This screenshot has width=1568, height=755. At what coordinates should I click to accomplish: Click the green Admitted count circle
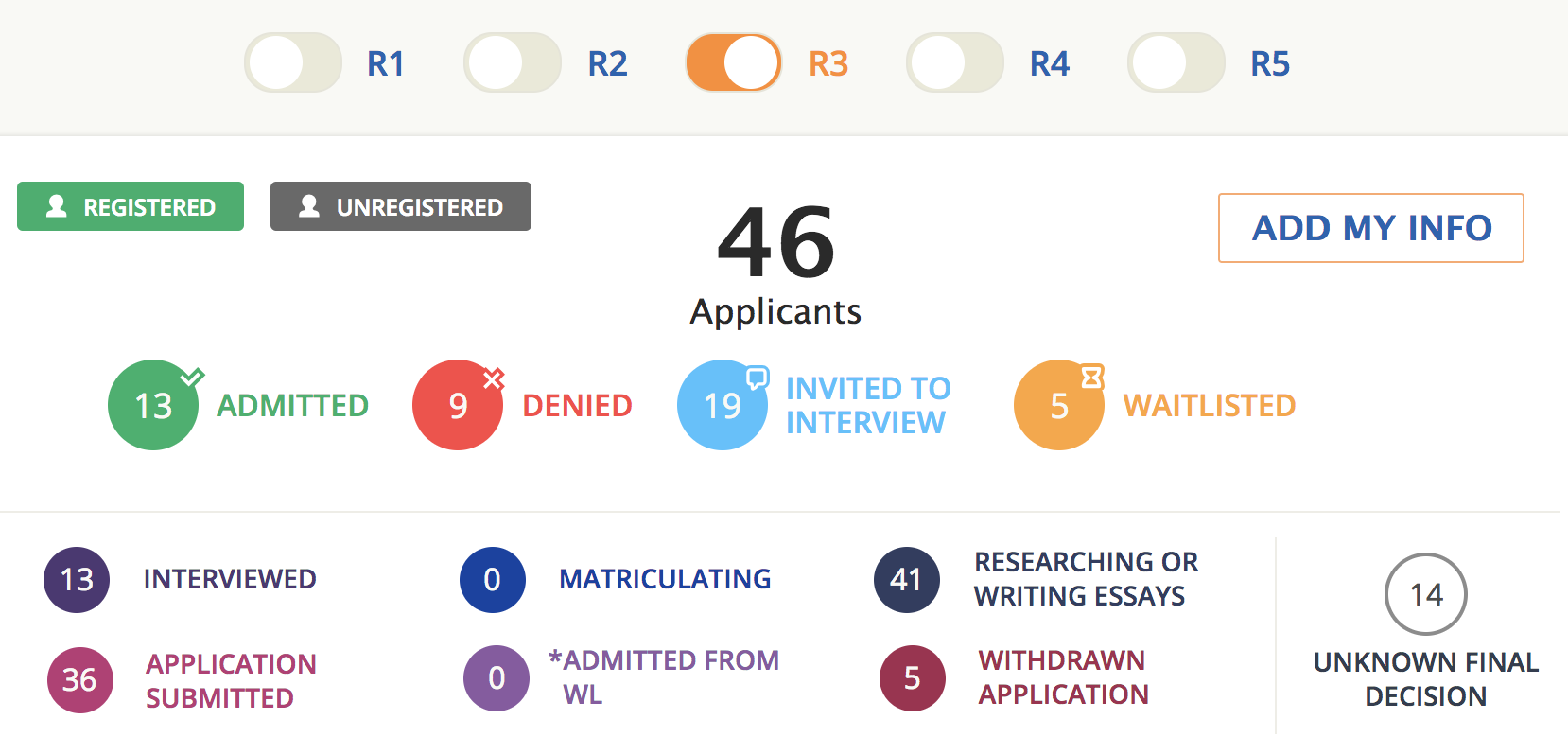(x=153, y=405)
